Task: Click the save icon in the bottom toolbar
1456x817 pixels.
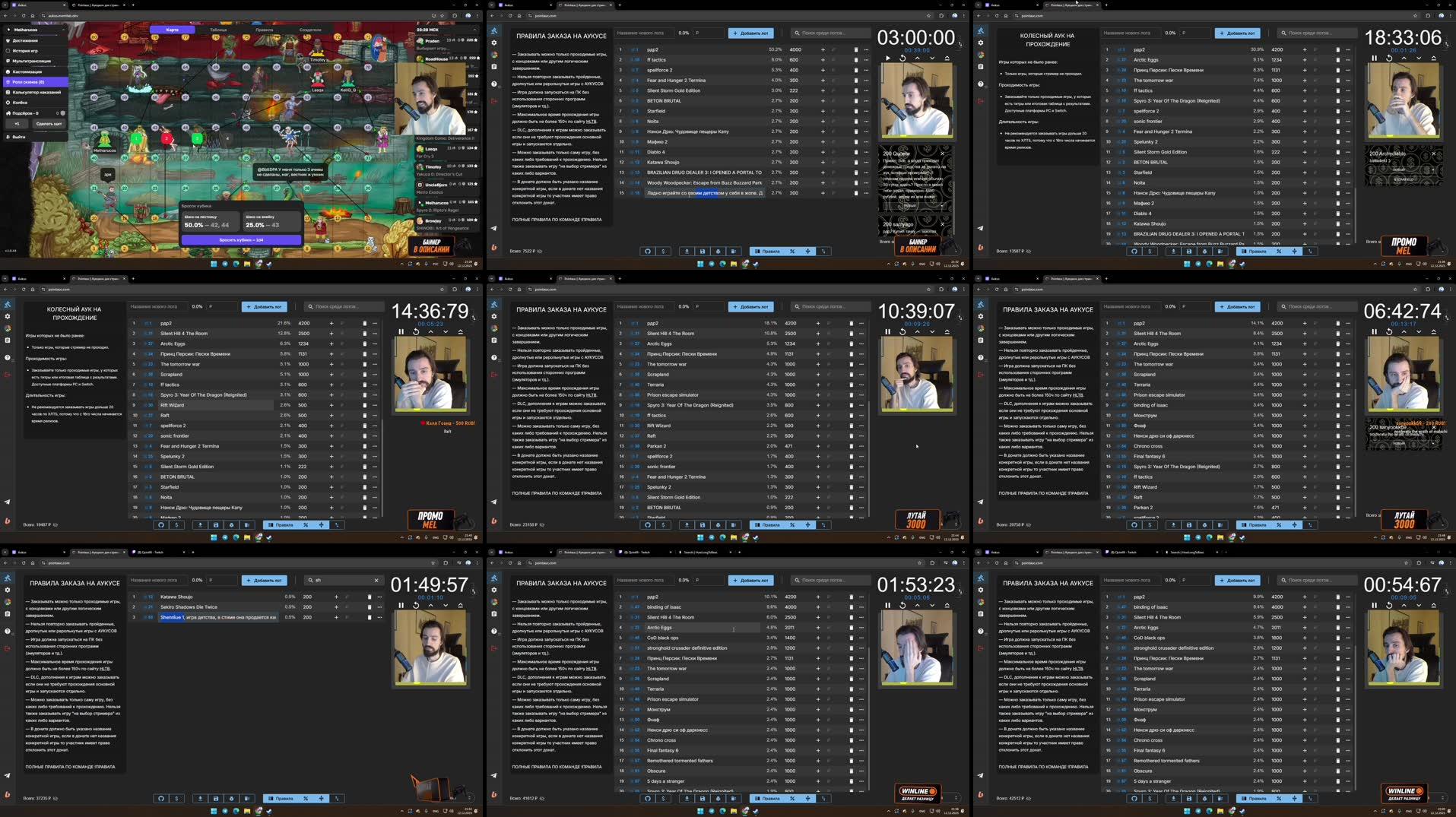Action: pos(703,251)
